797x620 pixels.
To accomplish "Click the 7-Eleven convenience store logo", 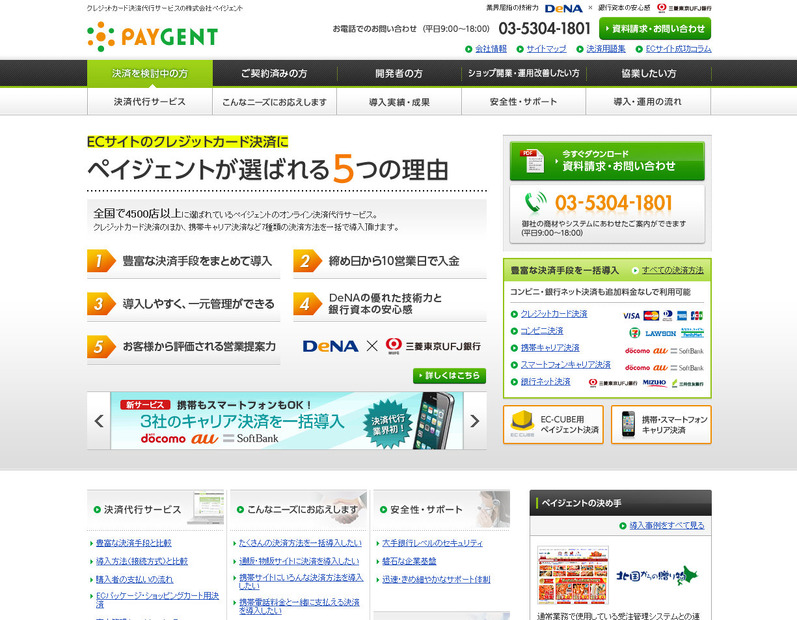I will point(634,333).
